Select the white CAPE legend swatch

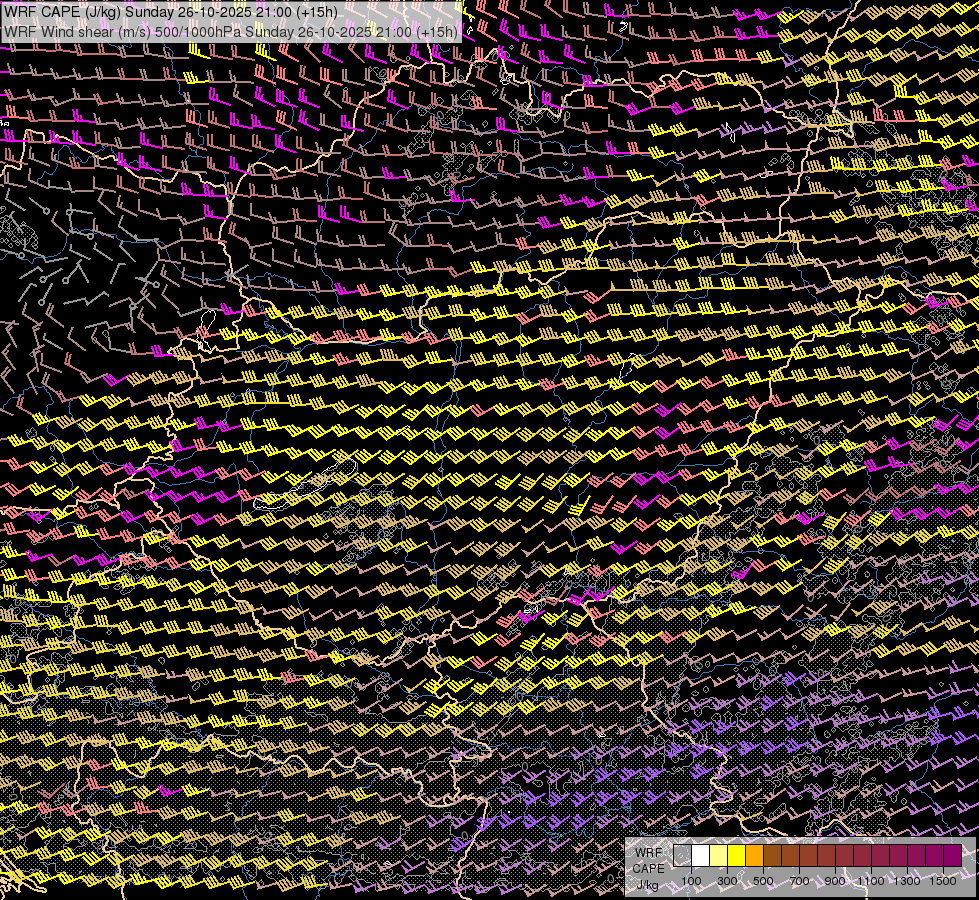[x=701, y=855]
